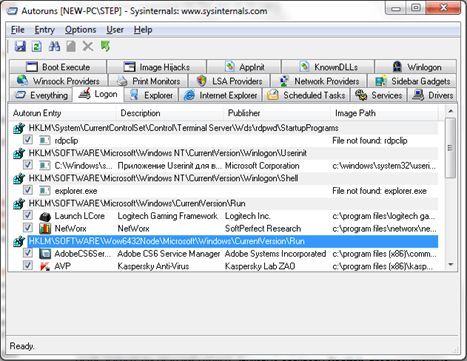The height and width of the screenshot is (361, 467).
Task: Click the list scrollbar down arrow
Action: click(450, 265)
